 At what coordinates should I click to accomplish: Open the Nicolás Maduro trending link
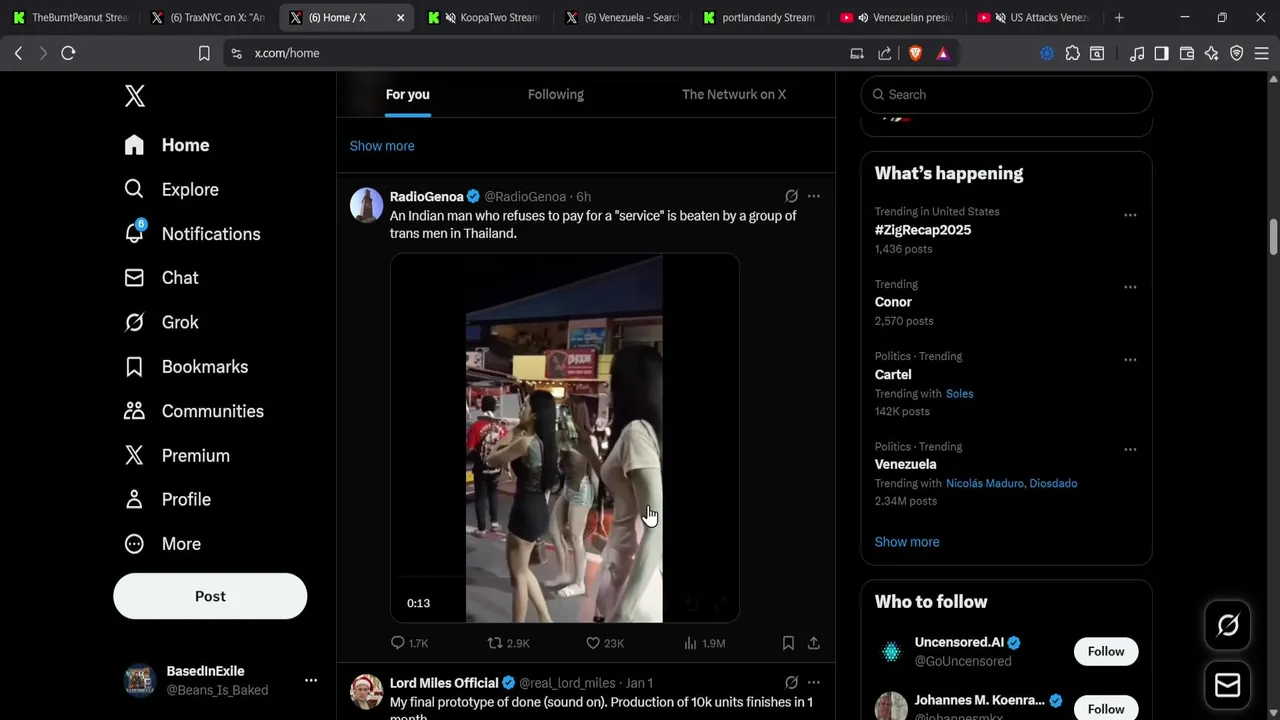(985, 483)
